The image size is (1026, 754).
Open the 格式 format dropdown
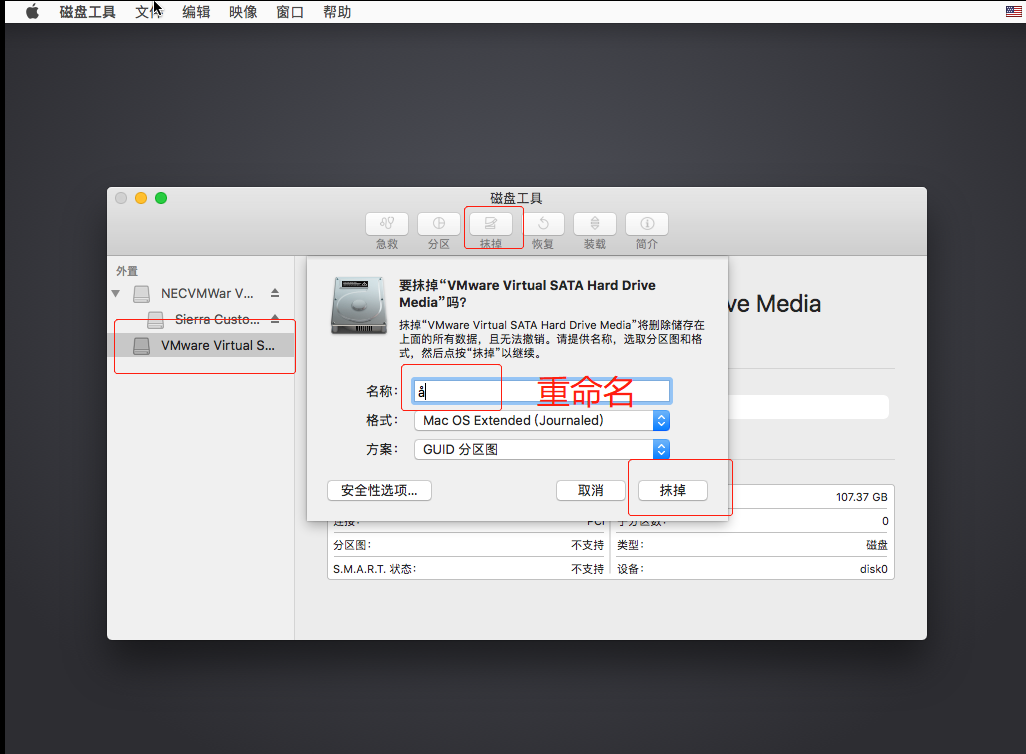click(542, 420)
